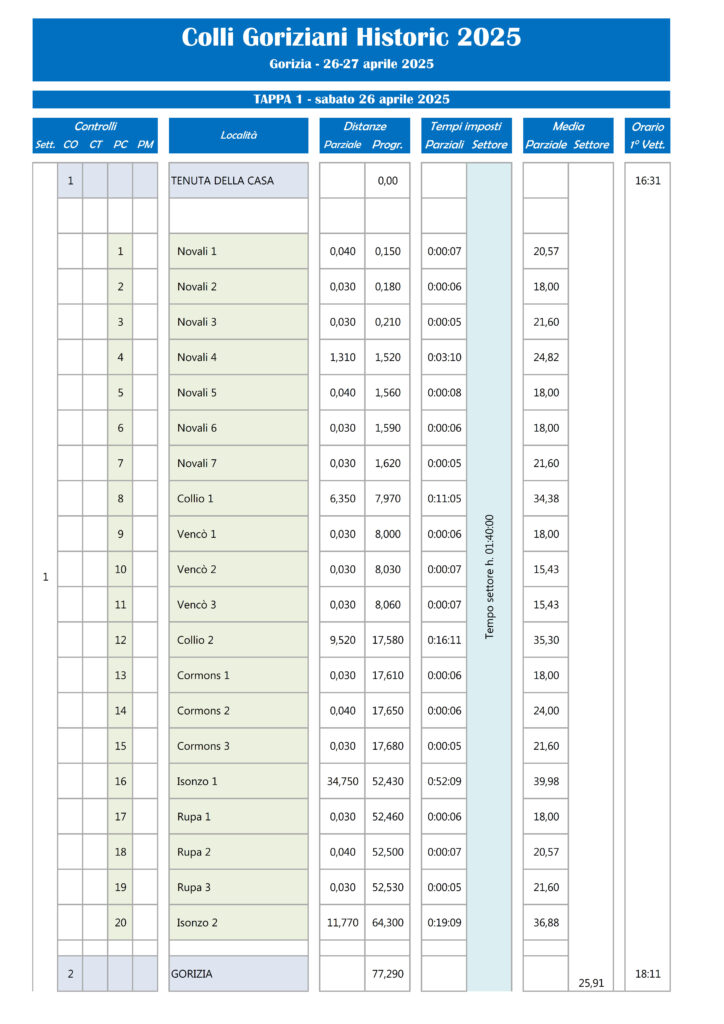
Task: Select the 'Novali 4' location cell
Action: (238, 357)
